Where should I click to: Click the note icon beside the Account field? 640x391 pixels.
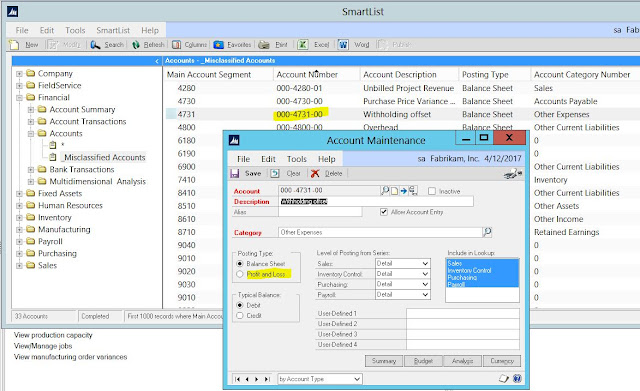coord(394,191)
